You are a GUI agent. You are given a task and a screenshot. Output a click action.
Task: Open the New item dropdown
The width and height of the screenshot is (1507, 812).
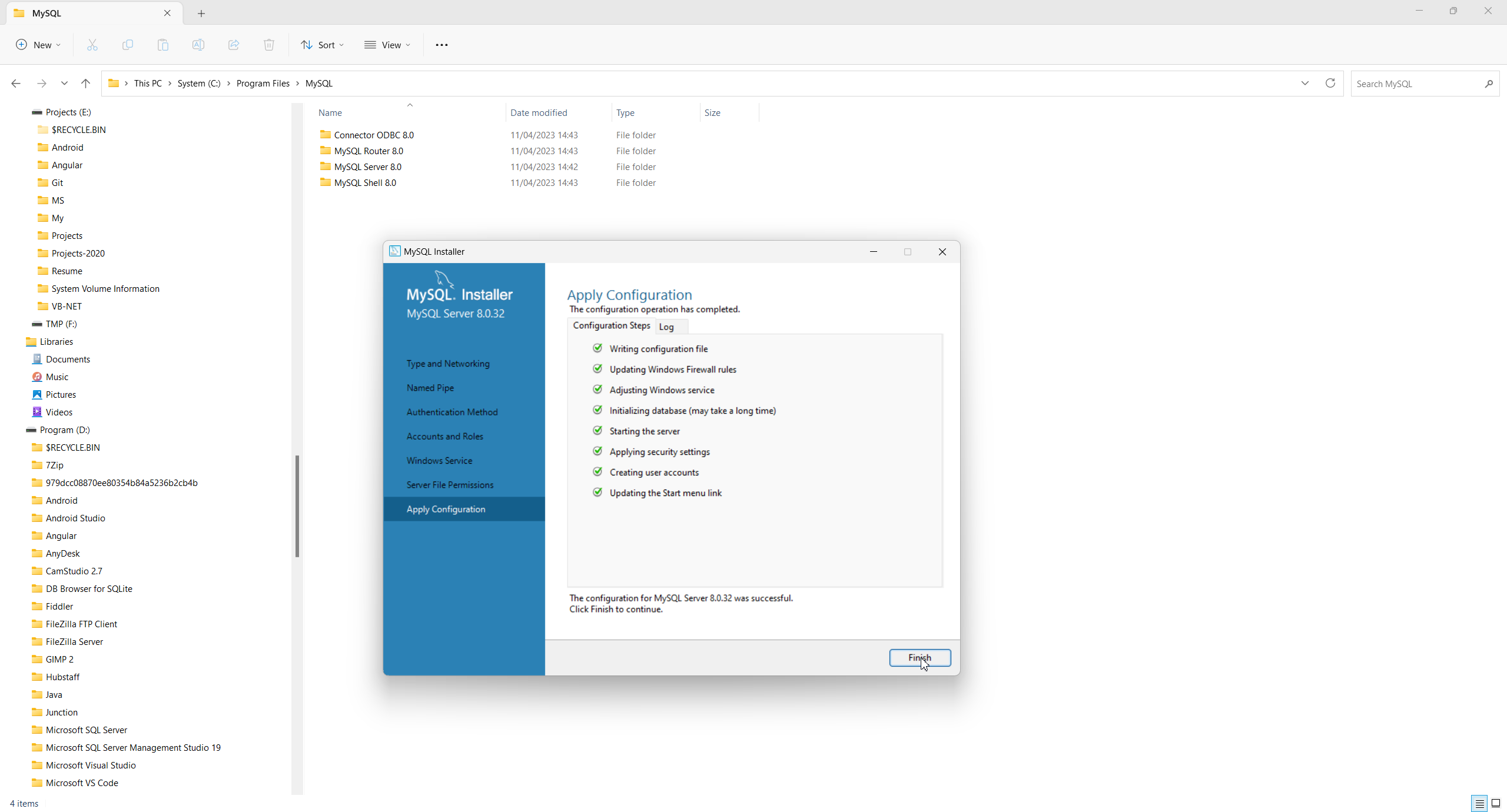[38, 45]
